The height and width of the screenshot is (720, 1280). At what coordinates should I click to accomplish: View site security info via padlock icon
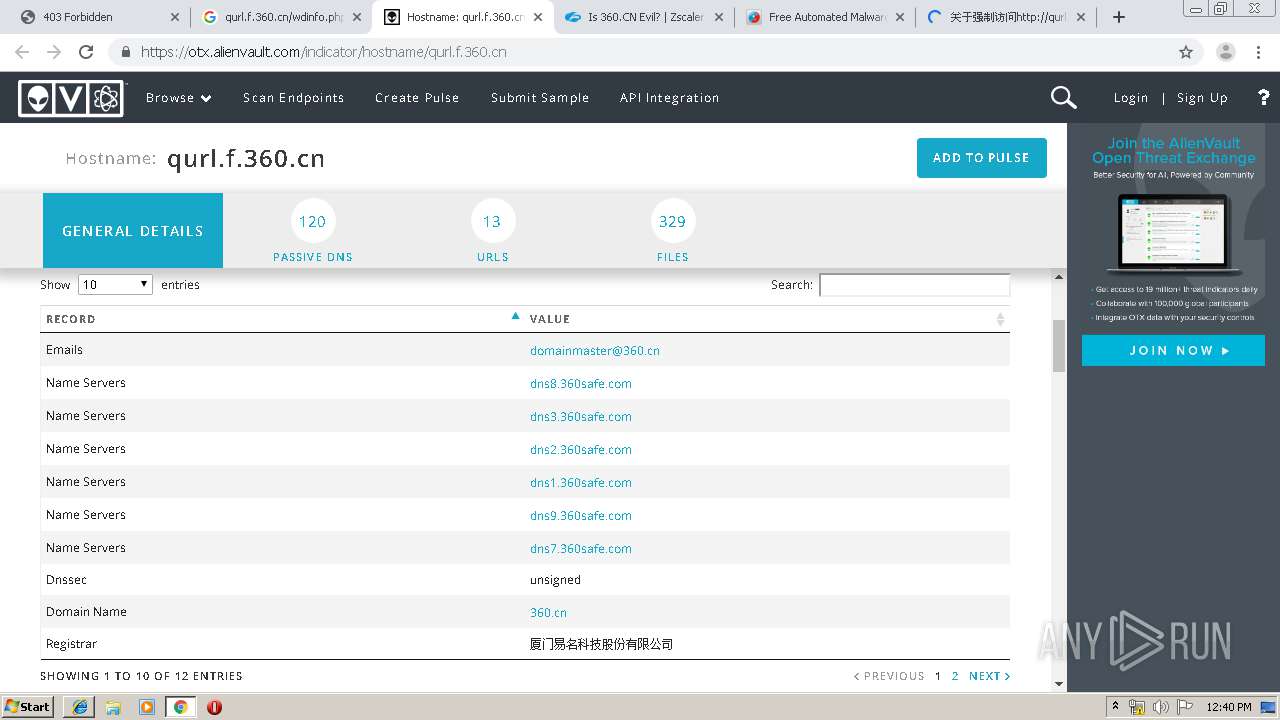click(125, 52)
